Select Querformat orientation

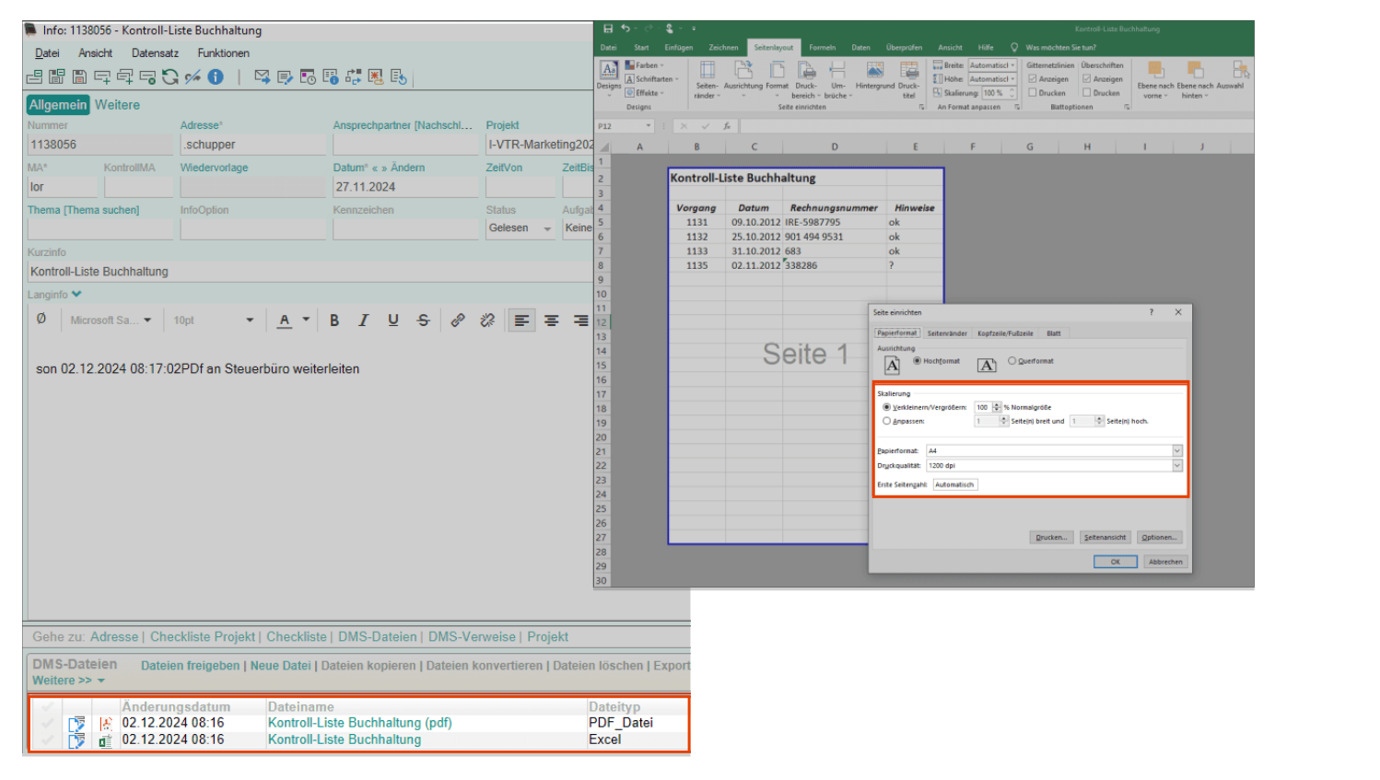(x=1012, y=361)
